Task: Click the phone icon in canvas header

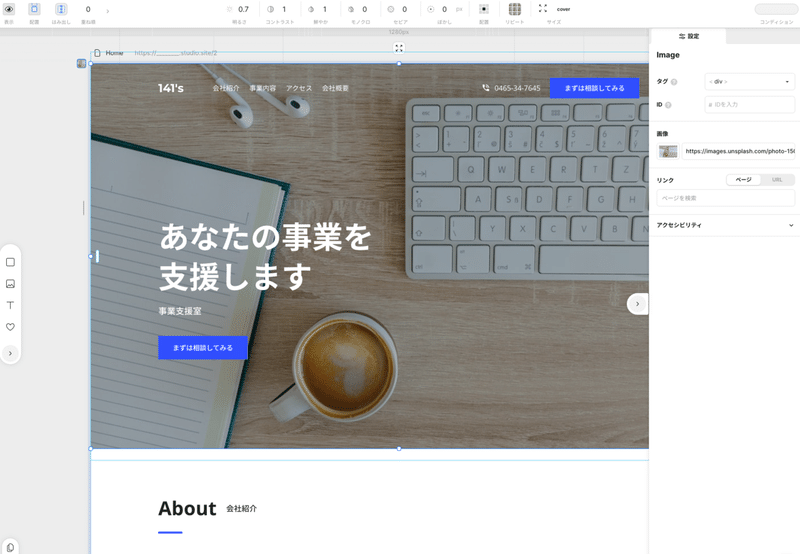Action: (x=486, y=88)
